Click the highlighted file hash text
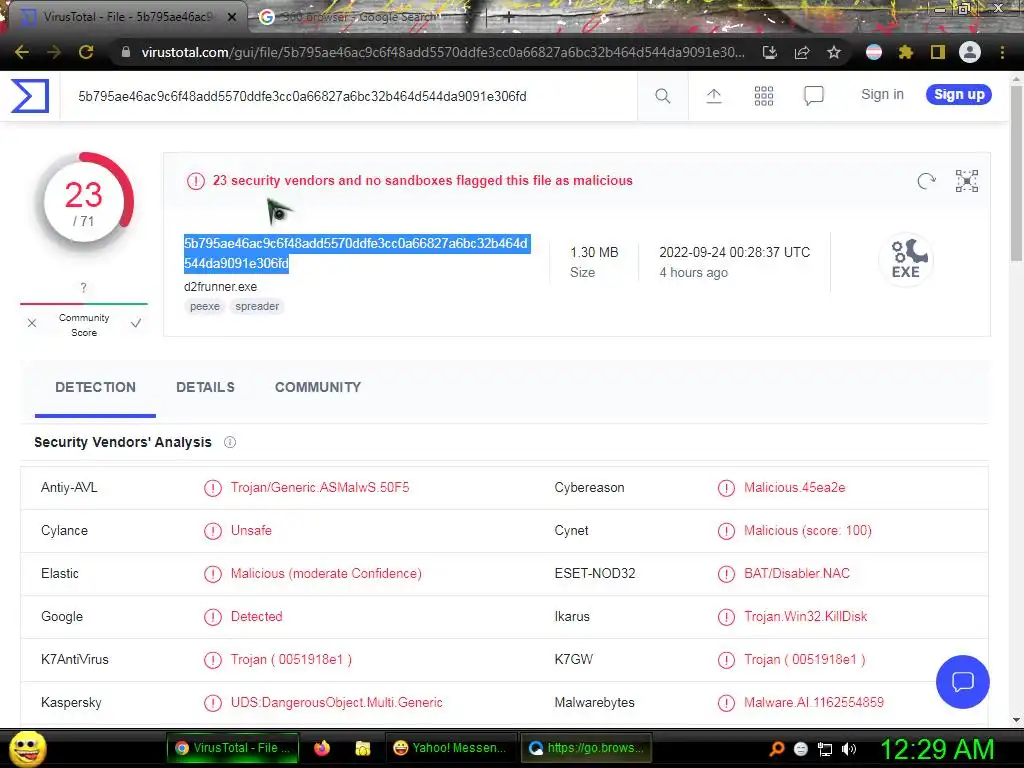The height and width of the screenshot is (768, 1024). click(356, 253)
